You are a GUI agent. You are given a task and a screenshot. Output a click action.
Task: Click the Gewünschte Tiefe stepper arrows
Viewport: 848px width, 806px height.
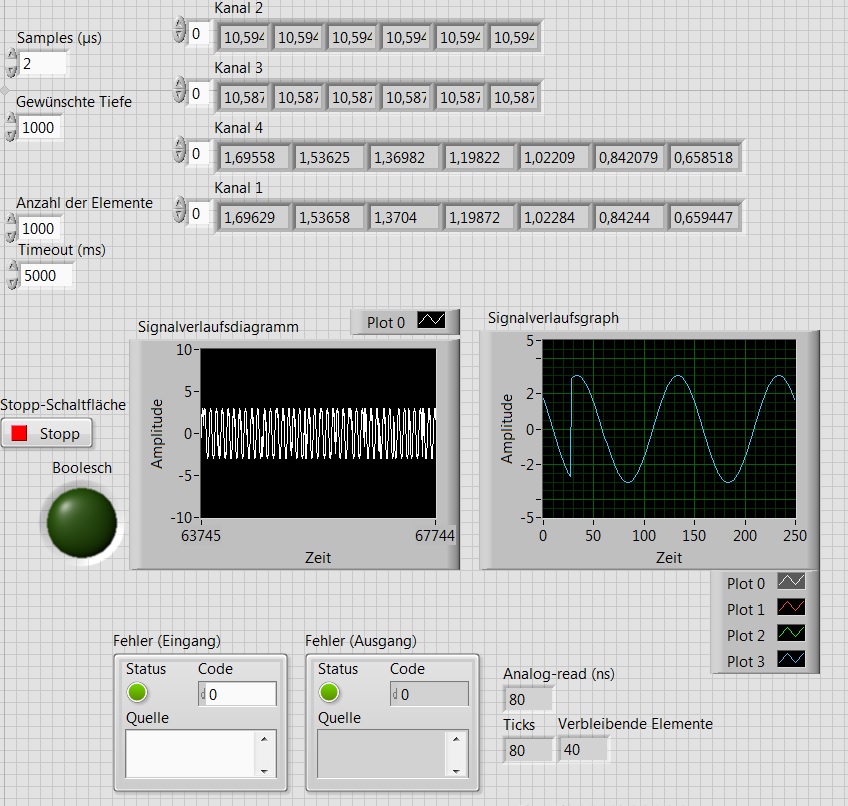point(12,128)
